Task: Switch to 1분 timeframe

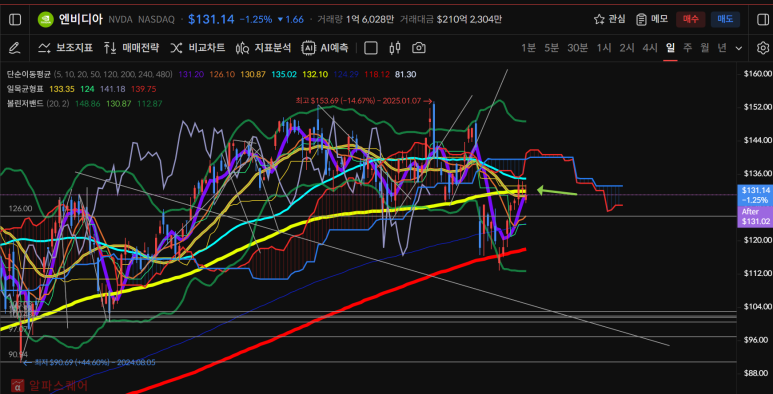Action: [528, 48]
